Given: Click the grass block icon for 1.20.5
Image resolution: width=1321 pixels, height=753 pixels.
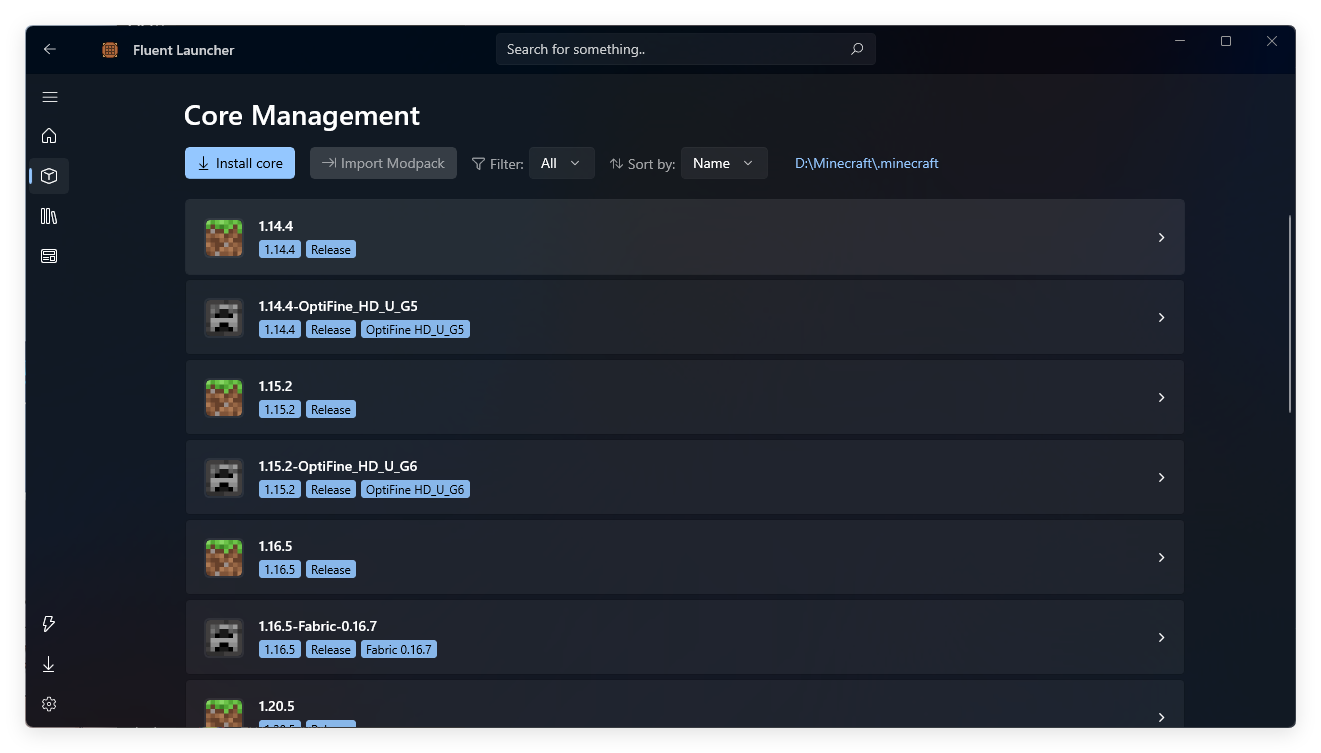Looking at the screenshot, I should 224,713.
